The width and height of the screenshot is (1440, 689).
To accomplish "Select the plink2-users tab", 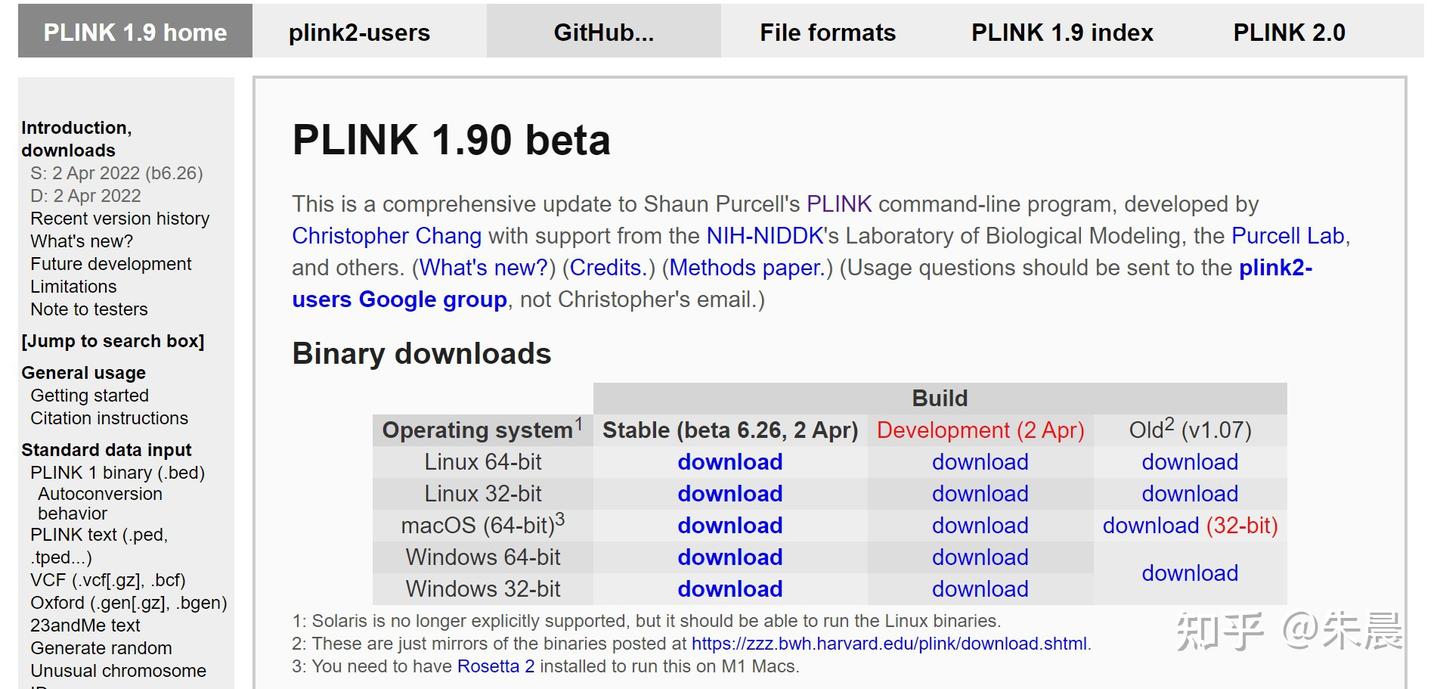I will [360, 31].
